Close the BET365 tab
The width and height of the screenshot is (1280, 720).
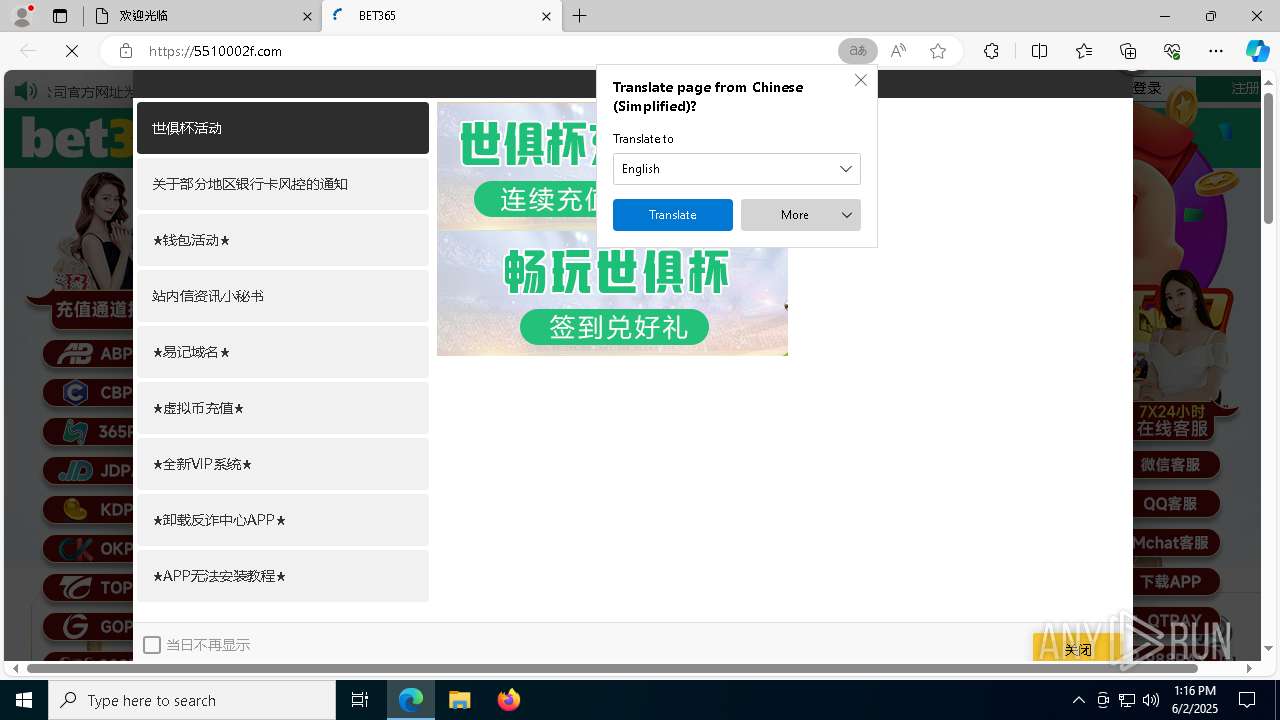pyautogui.click(x=546, y=16)
